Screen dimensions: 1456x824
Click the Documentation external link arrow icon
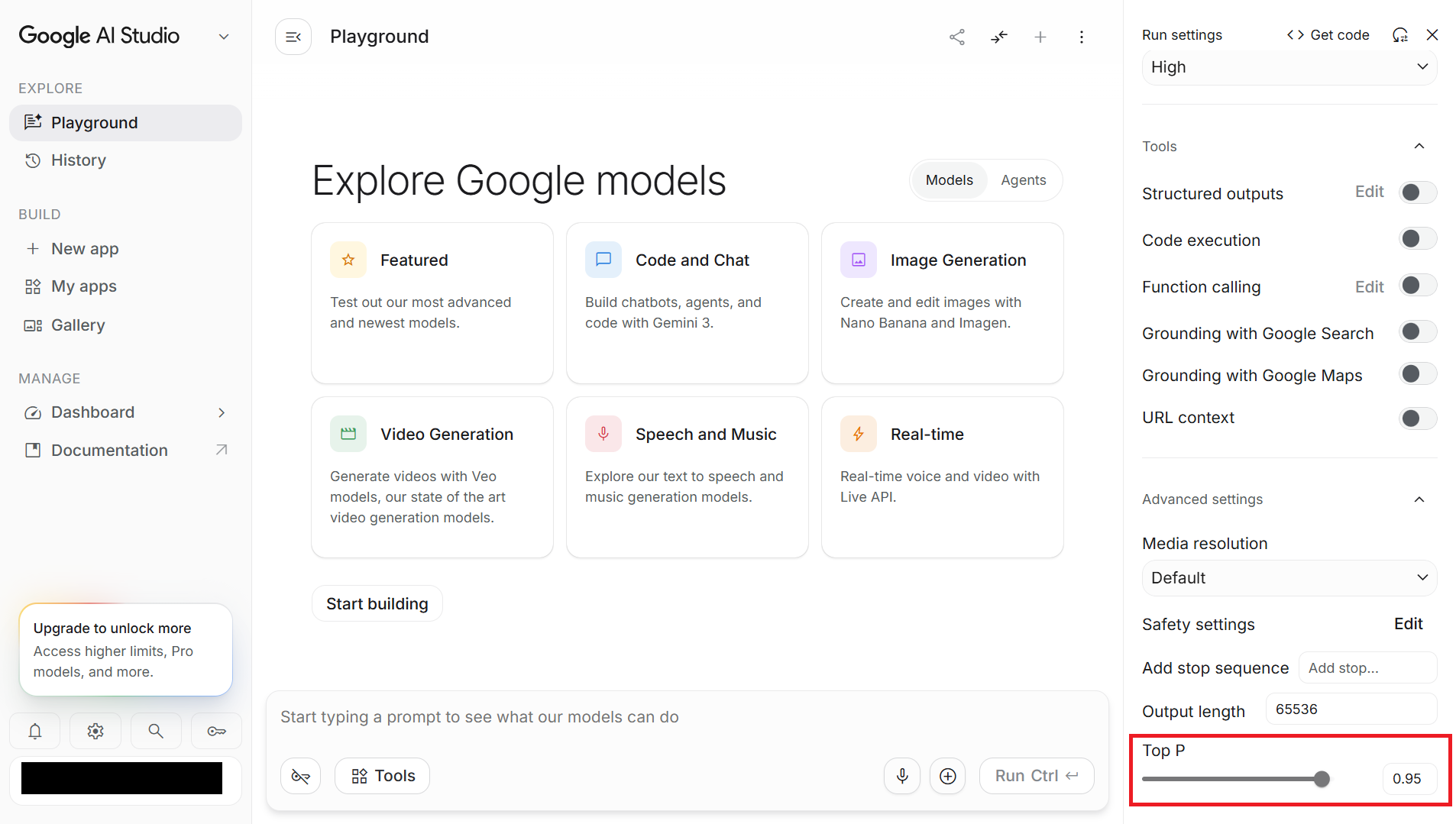pos(222,450)
